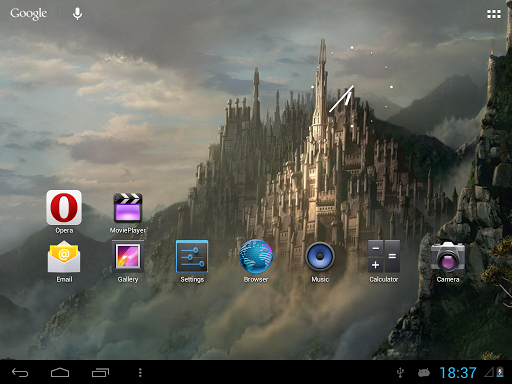Tap the Back navigation button
512x384 pixels.
coord(20,372)
